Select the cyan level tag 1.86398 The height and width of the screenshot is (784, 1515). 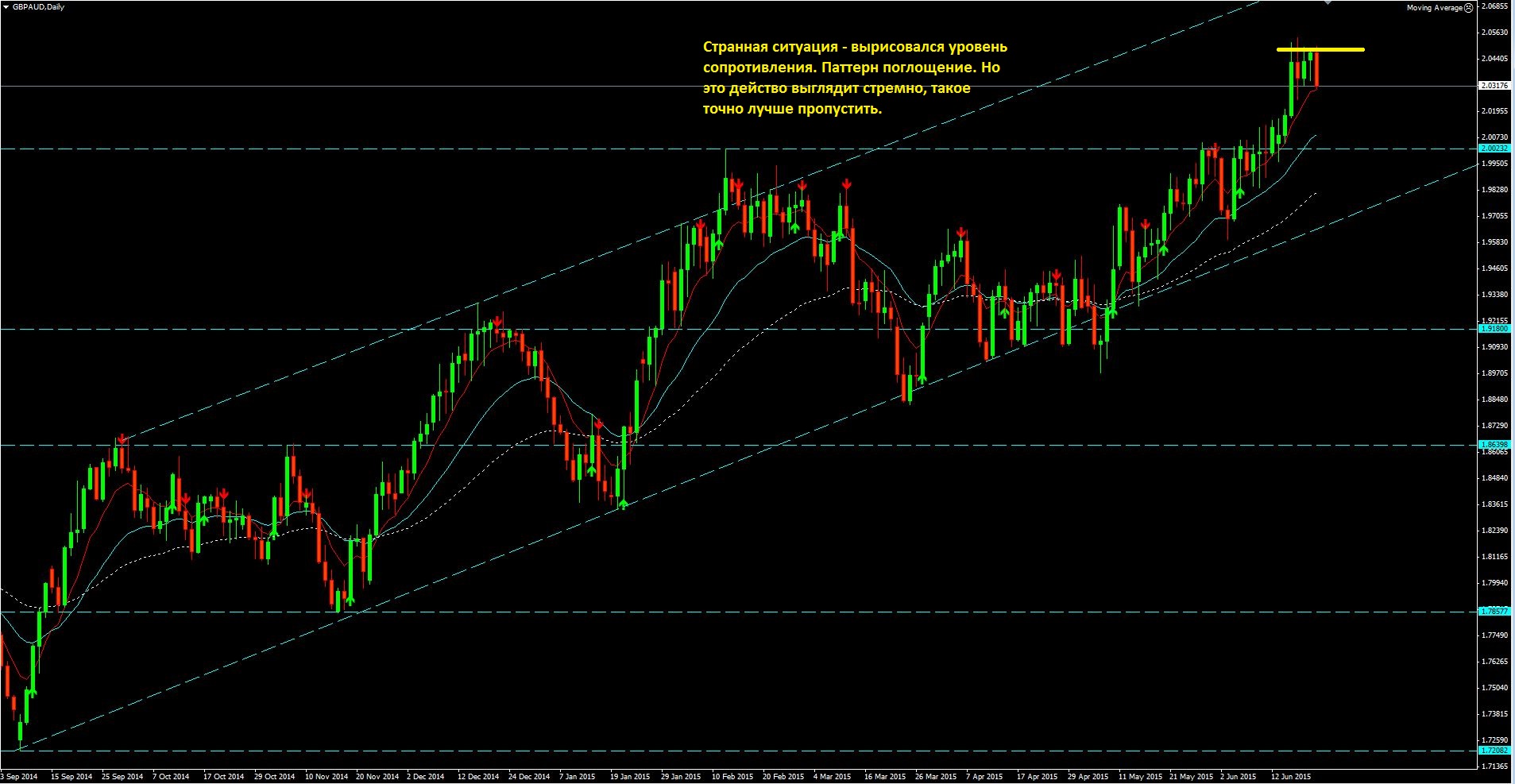click(1494, 445)
